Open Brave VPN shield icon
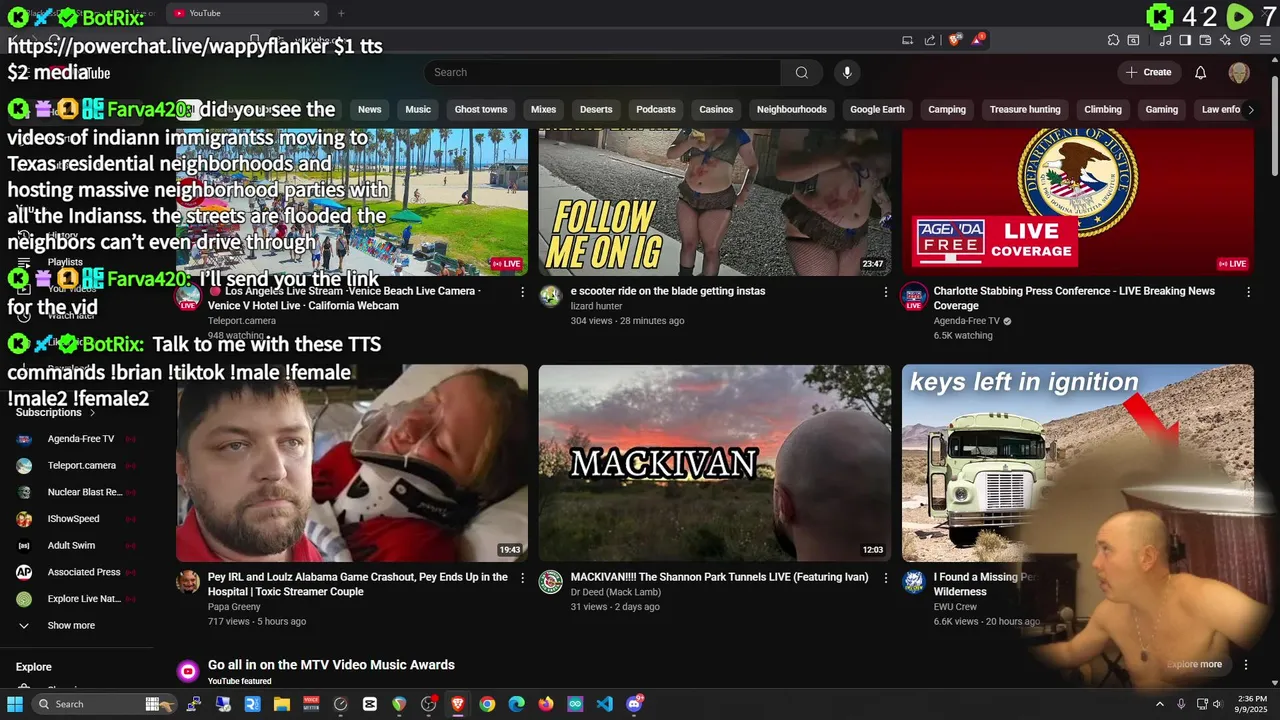This screenshot has height=720, width=1280. [1245, 40]
